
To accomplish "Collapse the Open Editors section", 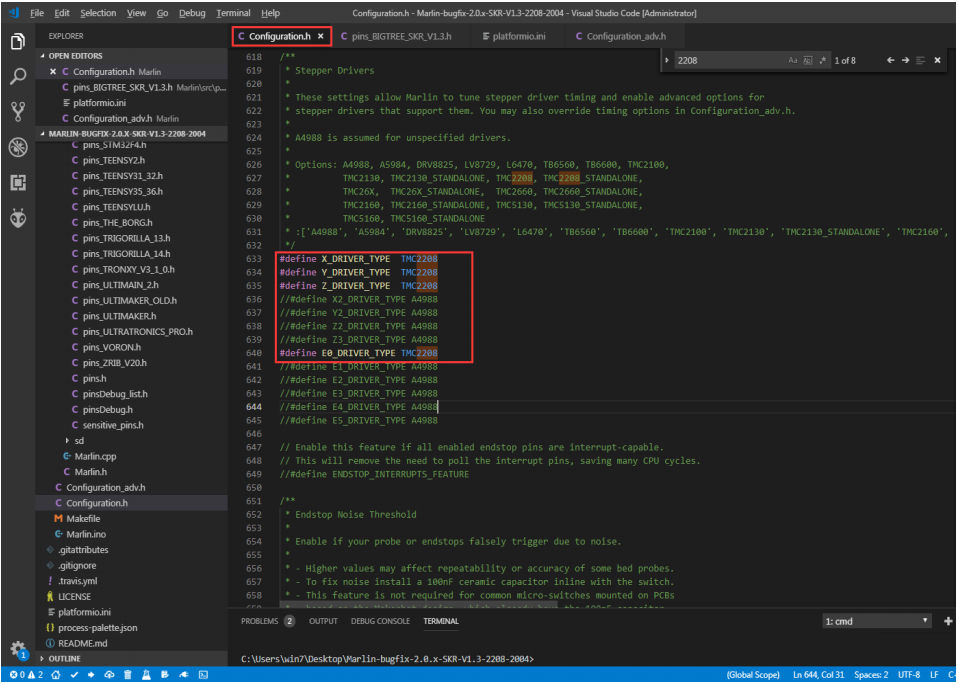I will [x=75, y=56].
